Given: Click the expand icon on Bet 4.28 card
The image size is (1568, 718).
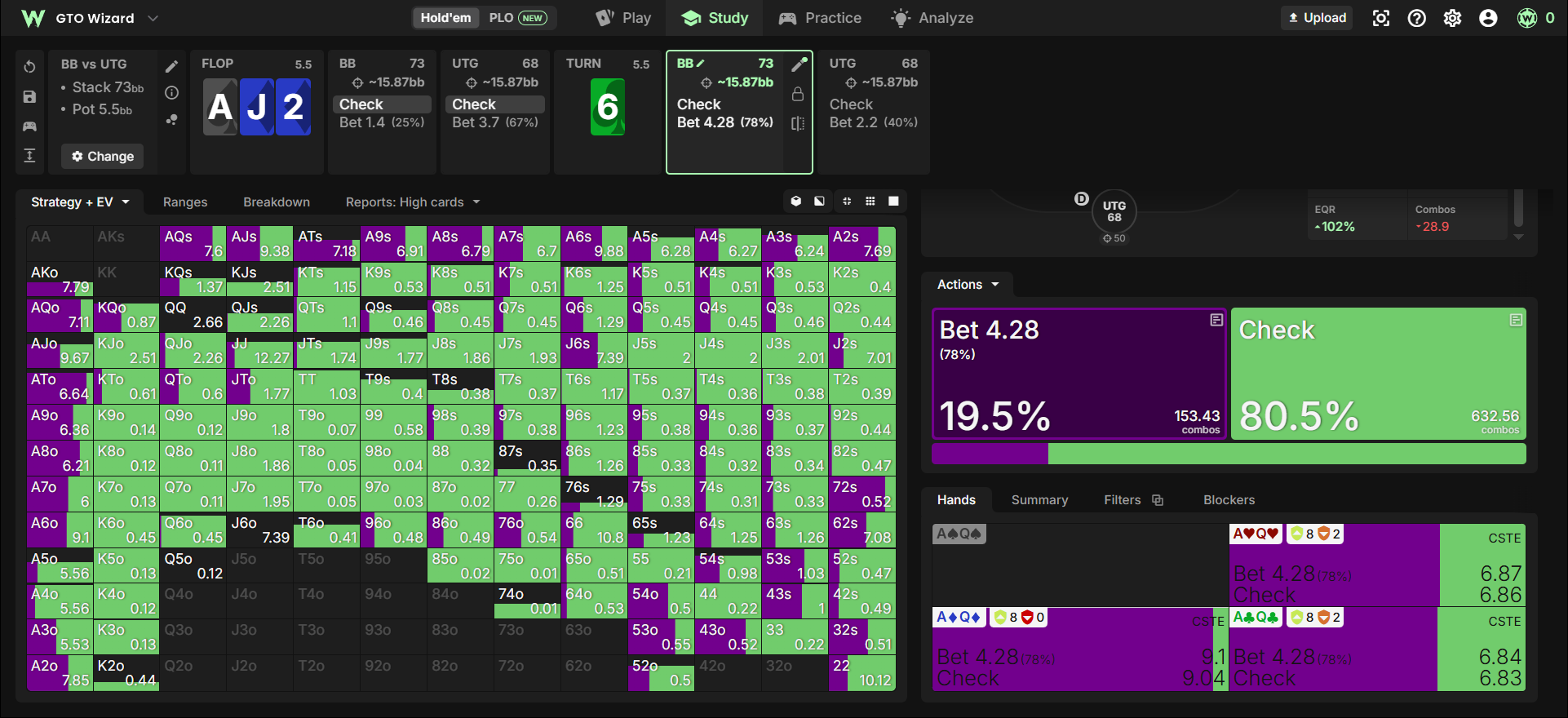Looking at the screenshot, I should coord(1216,320).
